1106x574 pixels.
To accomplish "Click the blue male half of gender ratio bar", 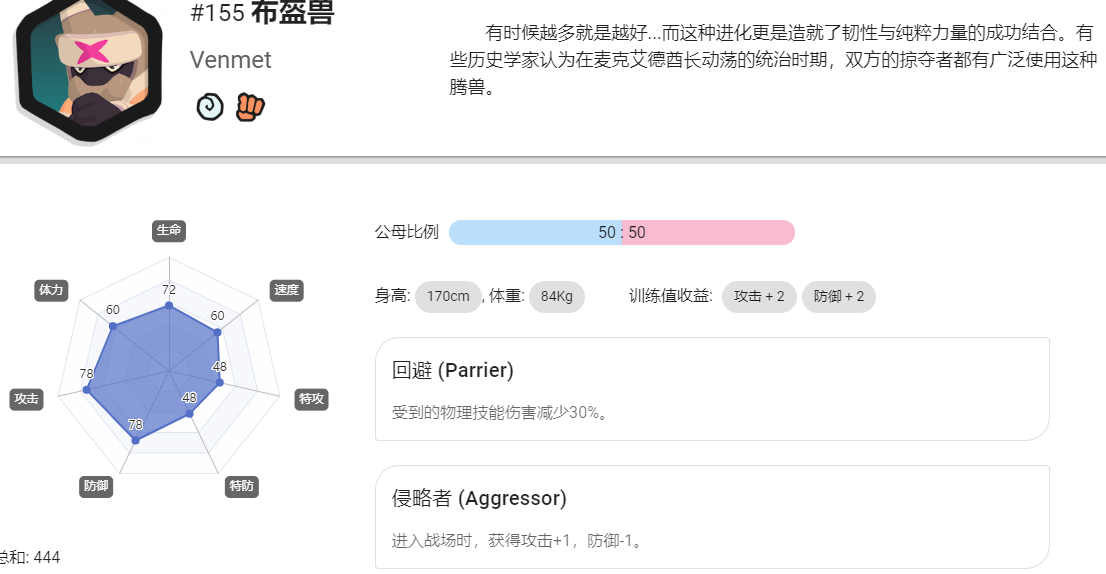I will [x=535, y=233].
